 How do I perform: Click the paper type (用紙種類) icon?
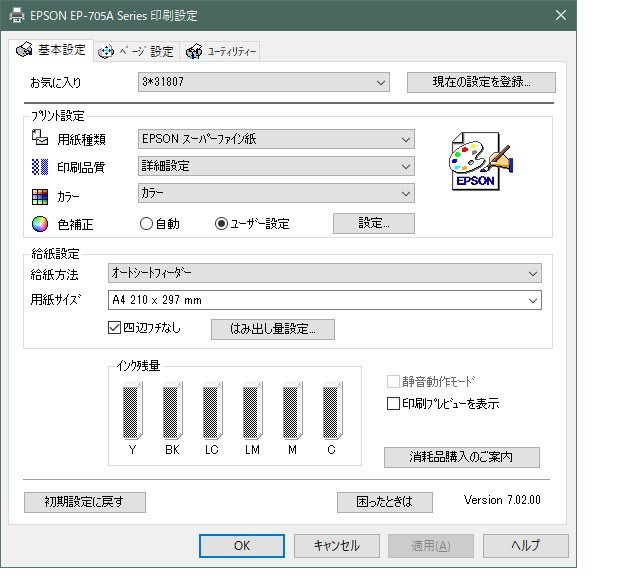(40, 140)
